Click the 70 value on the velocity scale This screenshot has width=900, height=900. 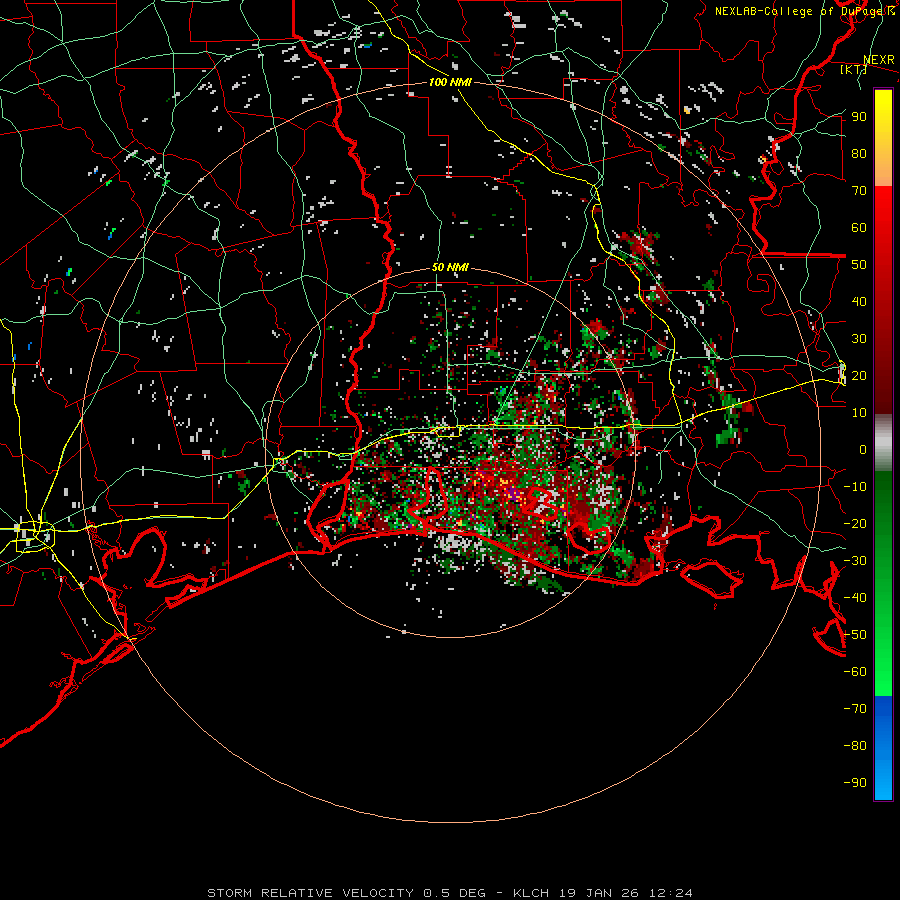pyautogui.click(x=859, y=191)
